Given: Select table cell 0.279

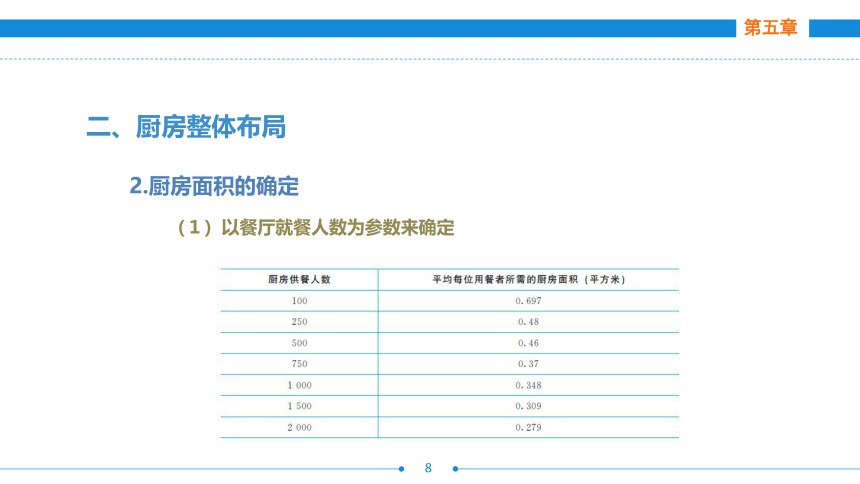Looking at the screenshot, I should tap(528, 427).
